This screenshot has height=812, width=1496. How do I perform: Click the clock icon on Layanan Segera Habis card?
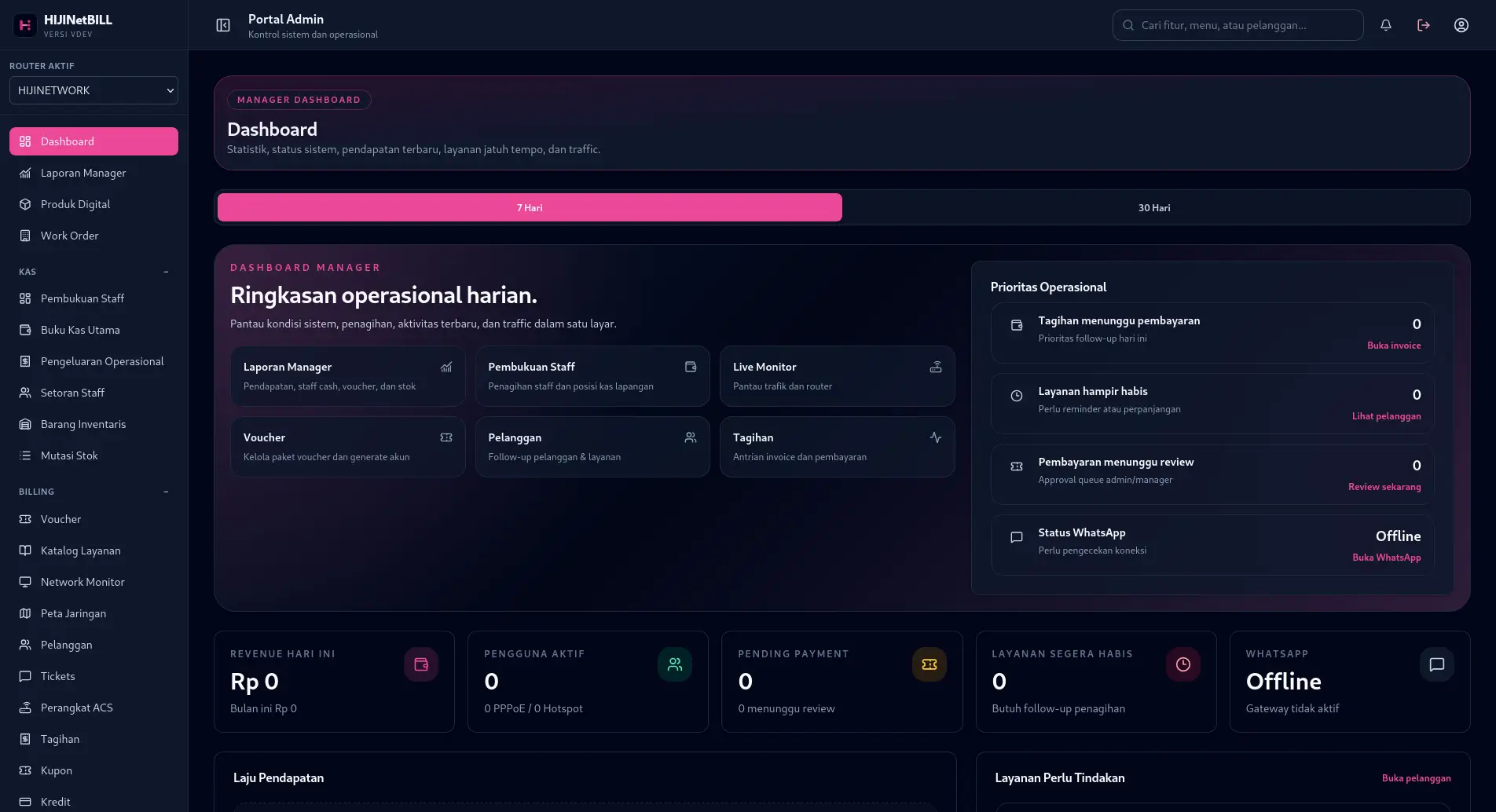(x=1183, y=664)
